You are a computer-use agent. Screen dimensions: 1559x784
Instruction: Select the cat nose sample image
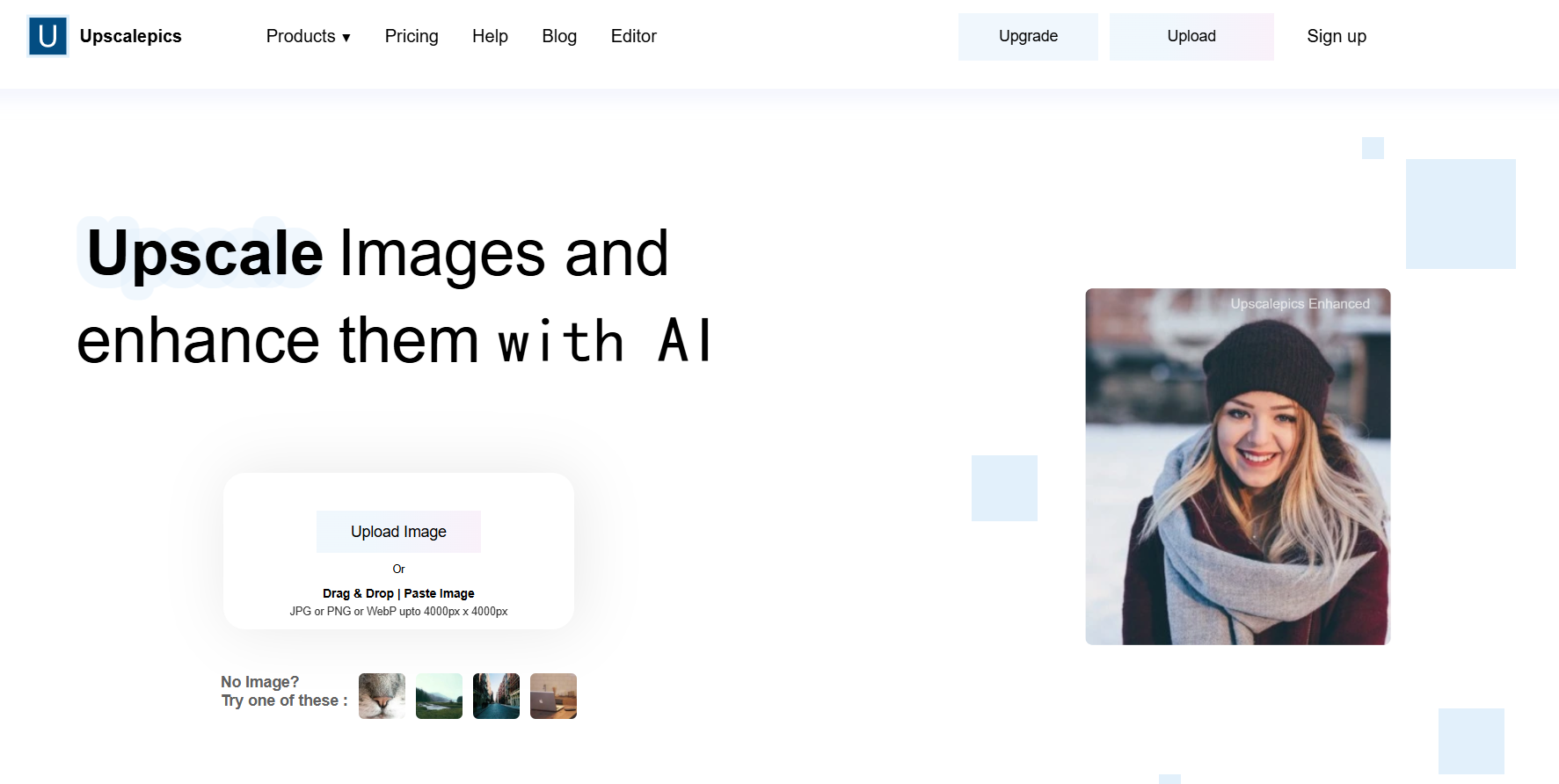[382, 696]
